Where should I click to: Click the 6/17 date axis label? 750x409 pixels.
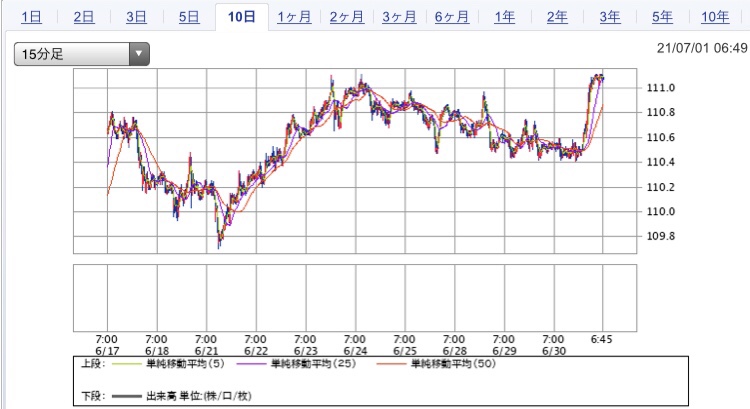[107, 351]
